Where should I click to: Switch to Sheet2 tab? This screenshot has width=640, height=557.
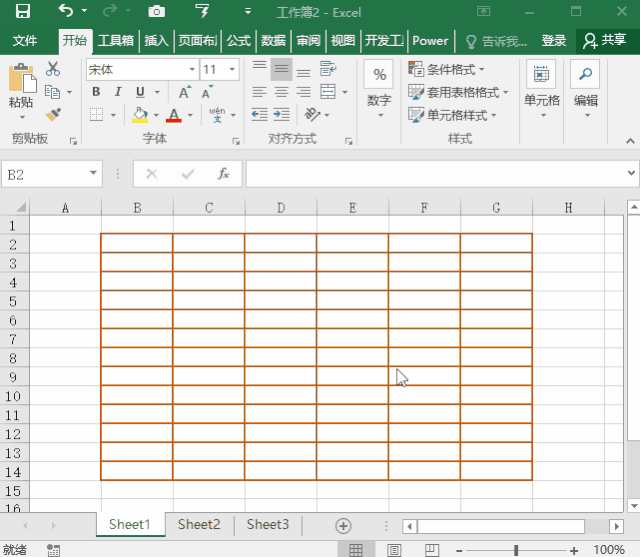point(199,524)
